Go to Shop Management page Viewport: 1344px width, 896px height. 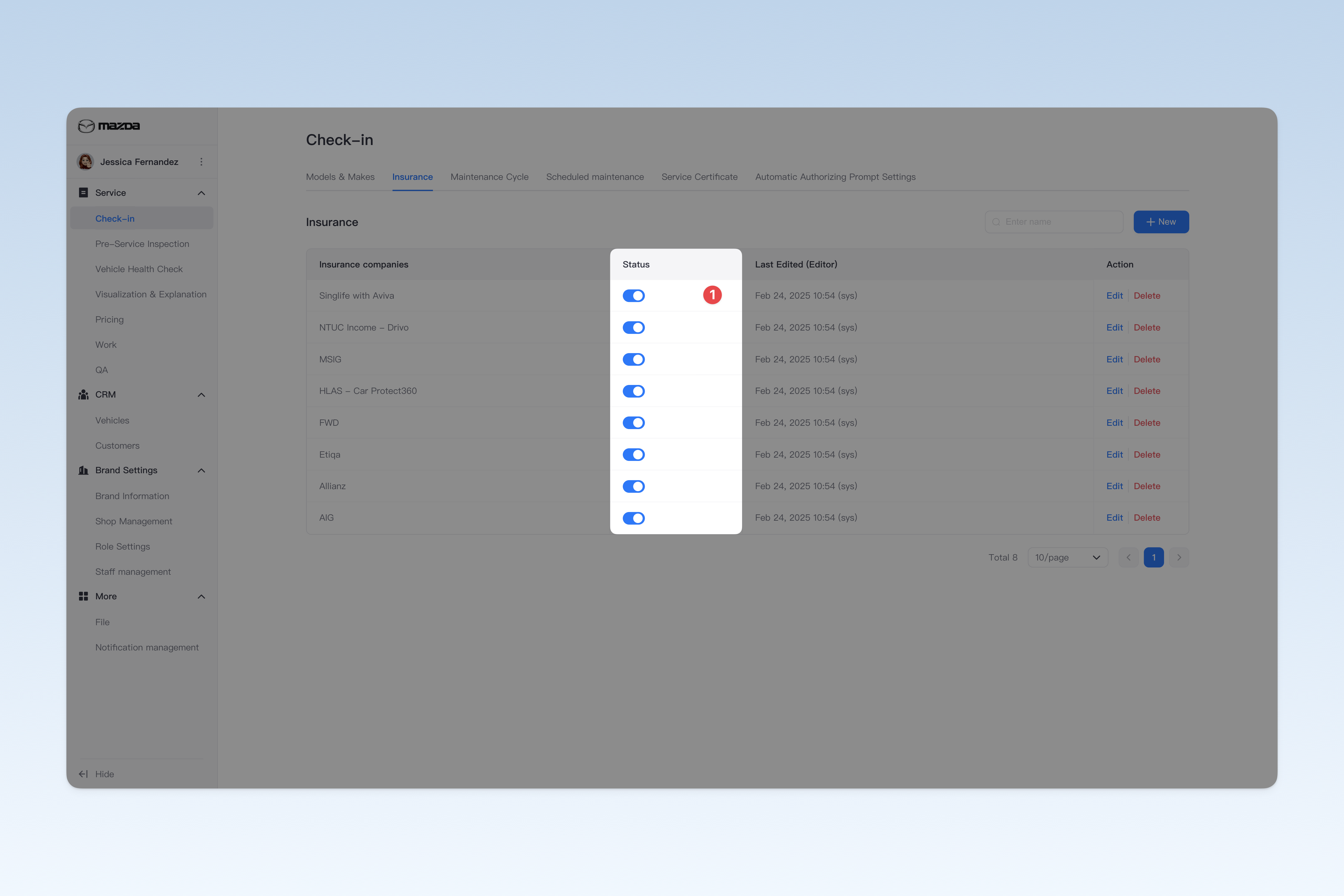(134, 521)
